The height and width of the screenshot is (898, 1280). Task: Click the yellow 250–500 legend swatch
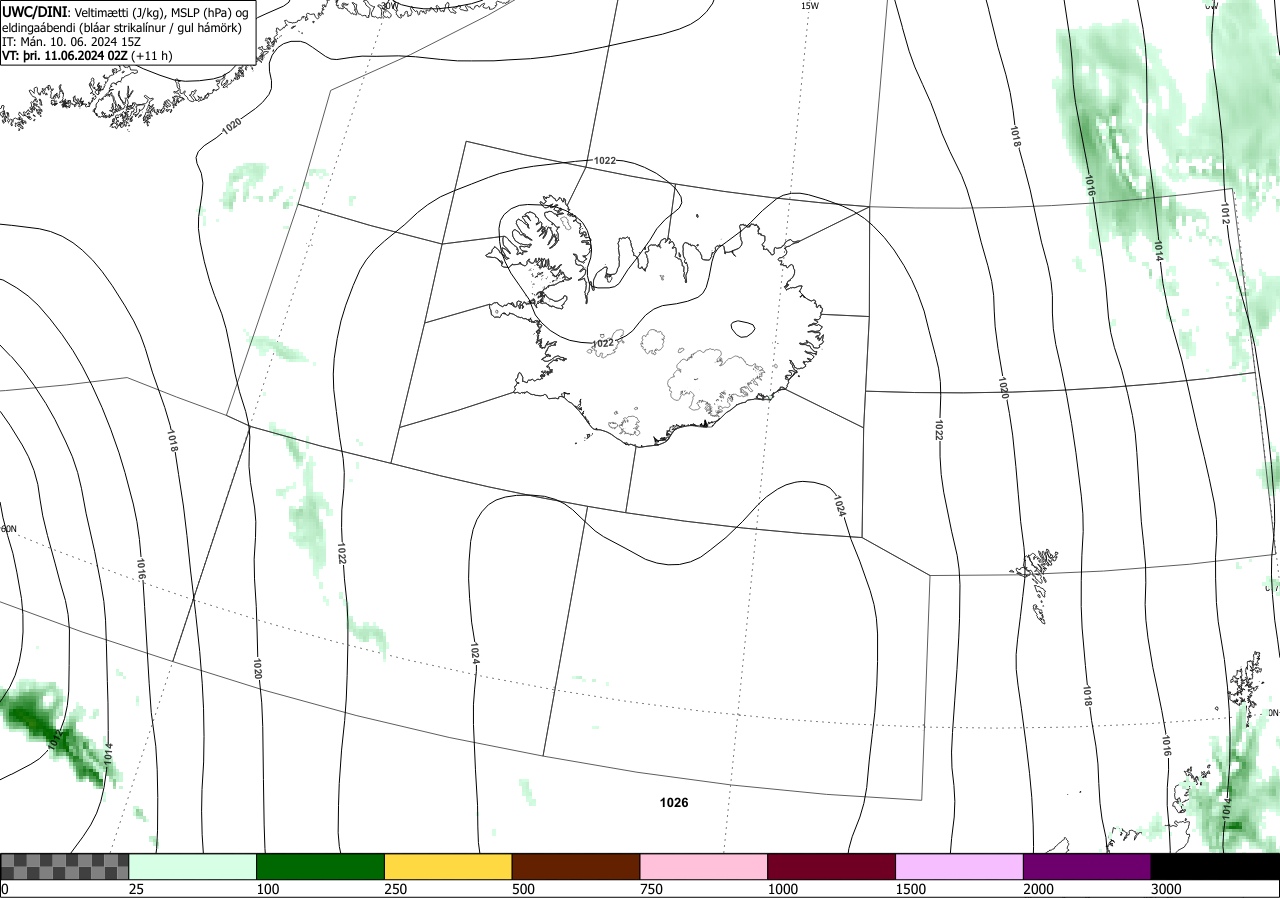448,866
